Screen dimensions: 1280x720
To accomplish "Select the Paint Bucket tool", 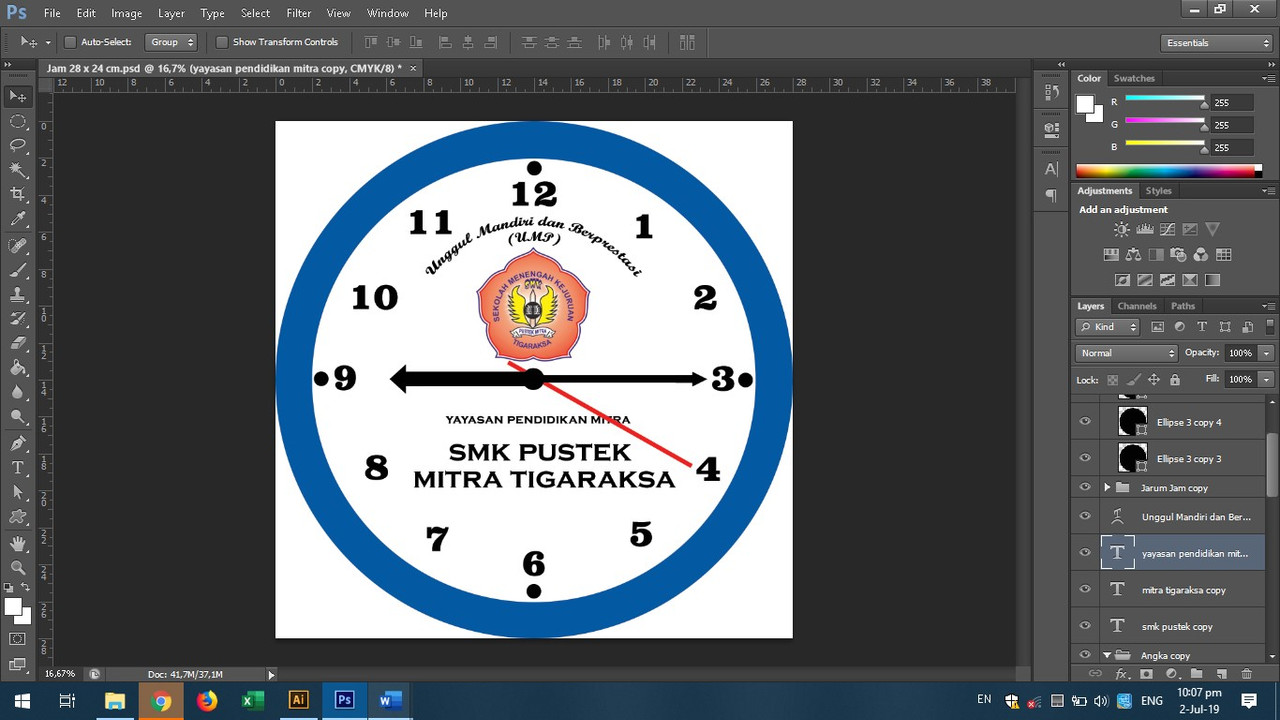I will click(18, 368).
